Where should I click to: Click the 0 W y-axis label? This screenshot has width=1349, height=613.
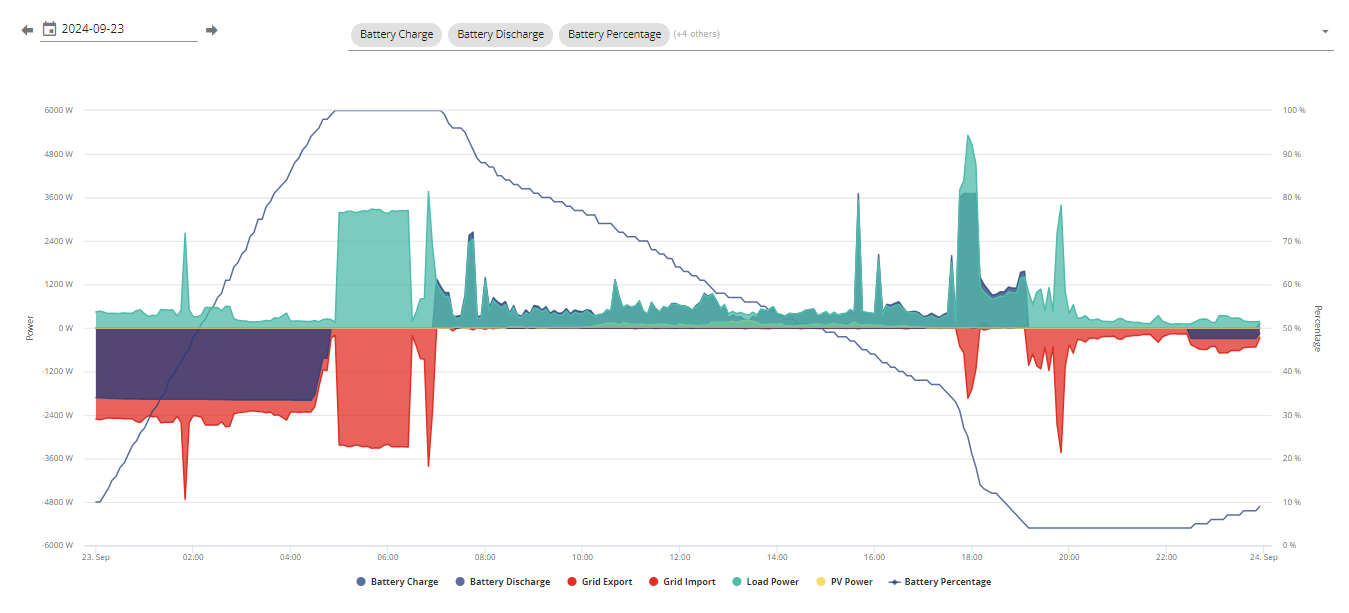[66, 328]
